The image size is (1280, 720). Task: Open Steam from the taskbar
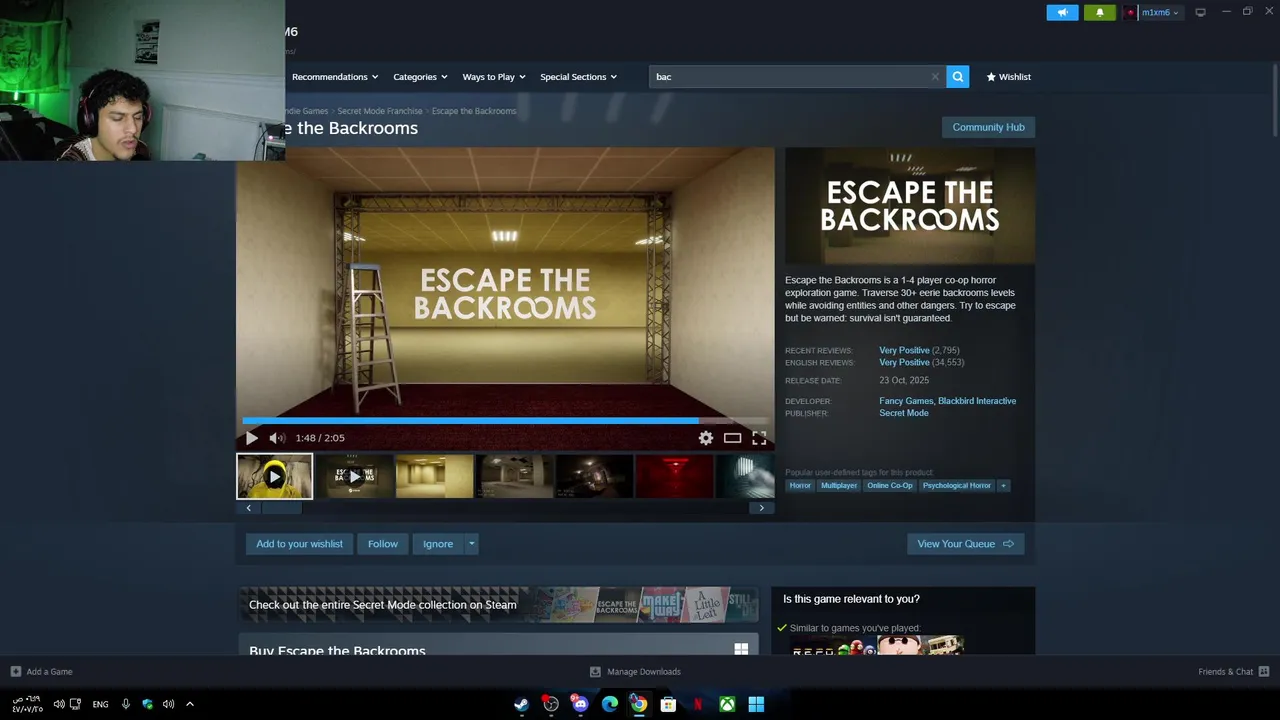[x=521, y=704]
